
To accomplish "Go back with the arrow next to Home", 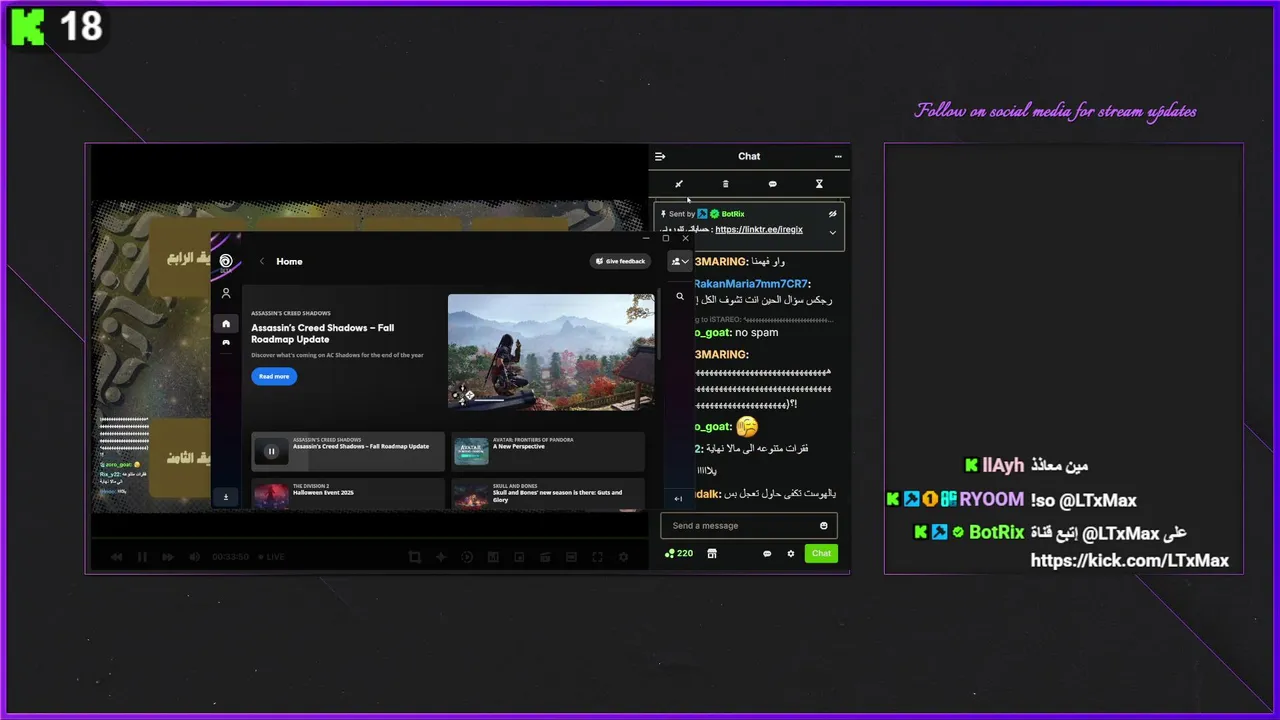I will tap(262, 261).
